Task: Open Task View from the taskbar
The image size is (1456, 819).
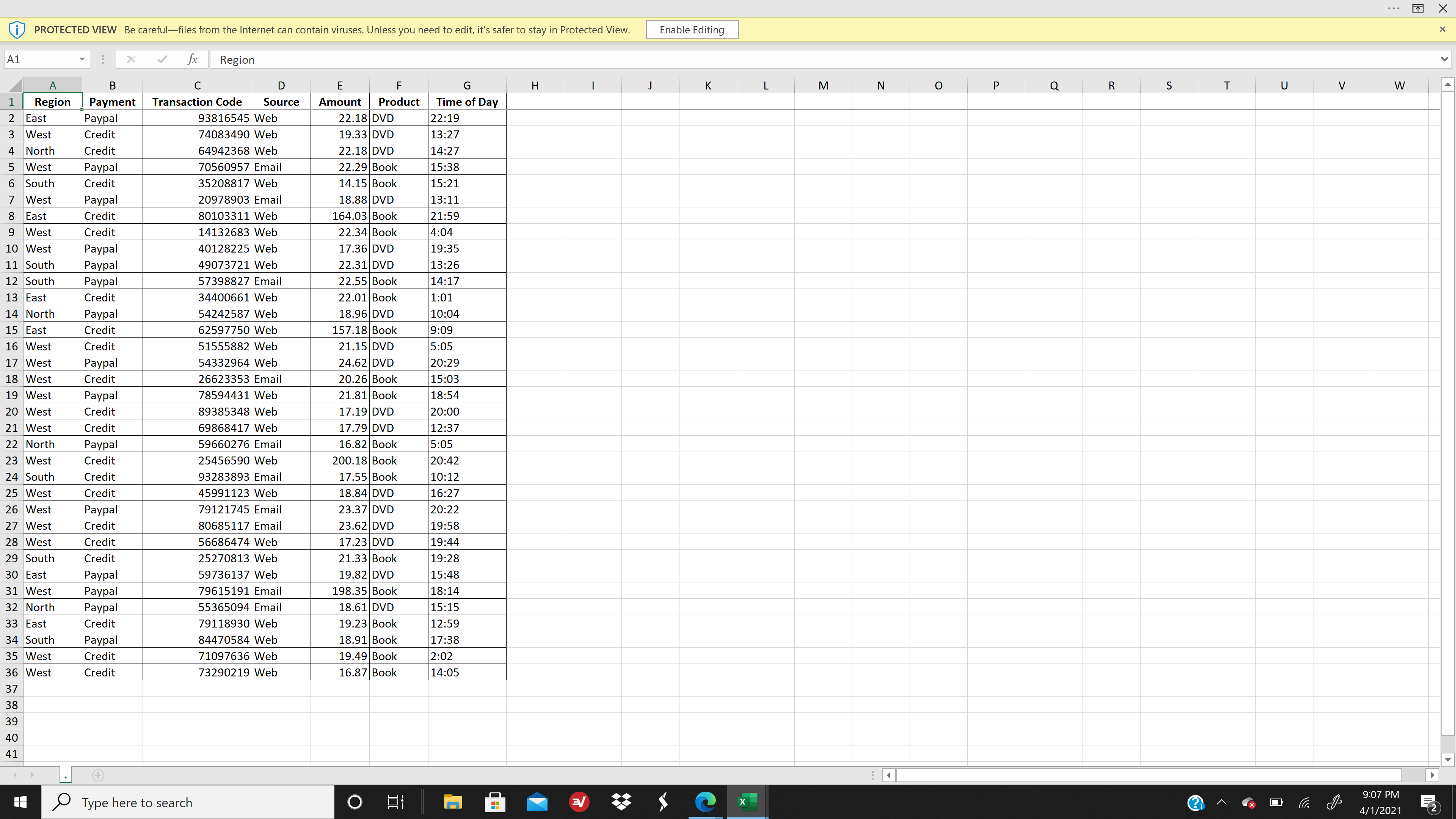Action: coord(395,802)
